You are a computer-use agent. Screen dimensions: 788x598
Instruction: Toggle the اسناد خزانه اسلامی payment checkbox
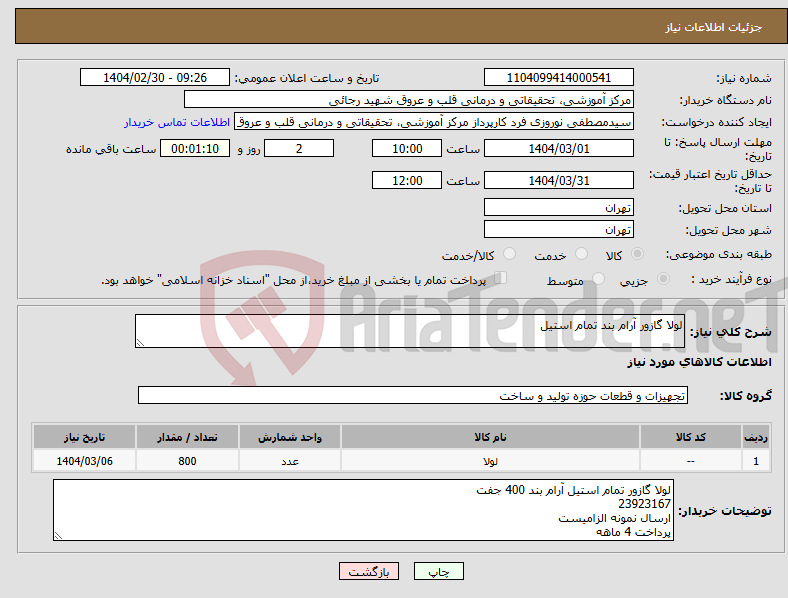click(x=501, y=278)
